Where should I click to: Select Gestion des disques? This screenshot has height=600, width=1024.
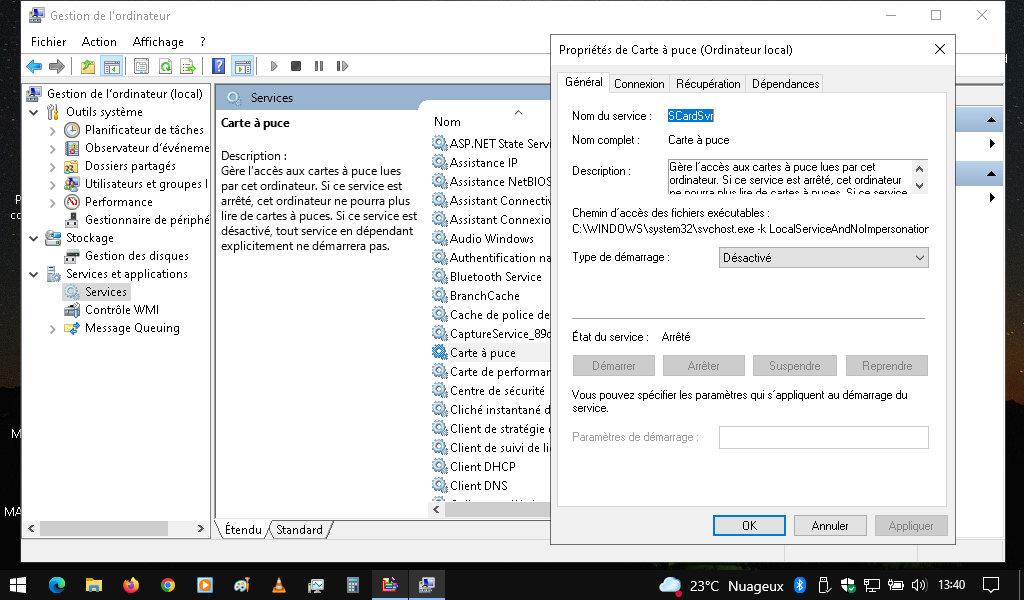click(136, 256)
